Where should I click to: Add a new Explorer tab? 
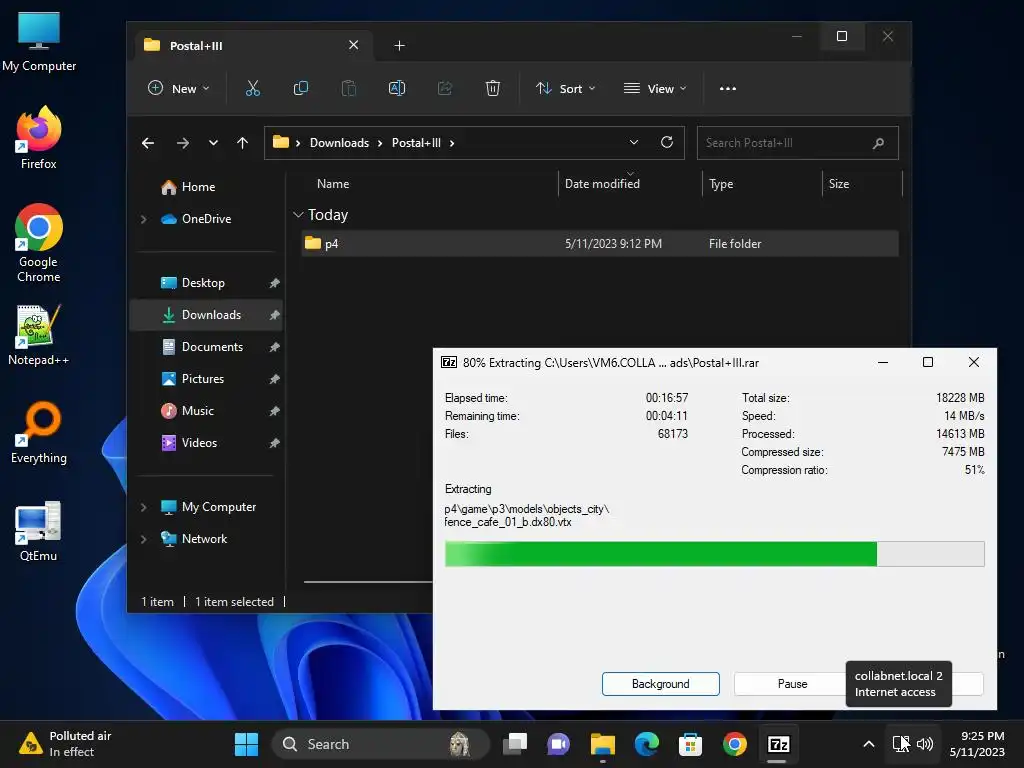(x=400, y=45)
